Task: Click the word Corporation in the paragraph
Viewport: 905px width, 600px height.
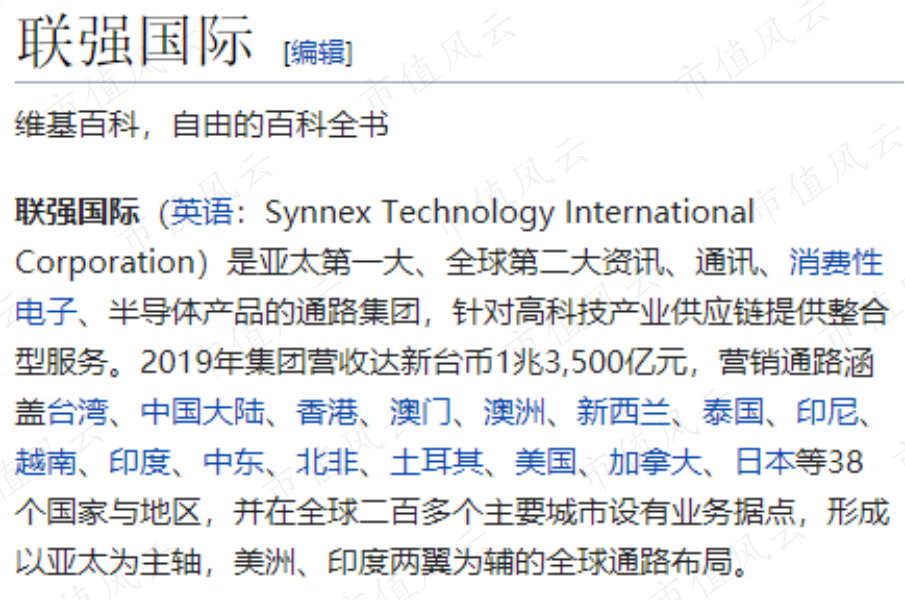Action: tap(106, 262)
